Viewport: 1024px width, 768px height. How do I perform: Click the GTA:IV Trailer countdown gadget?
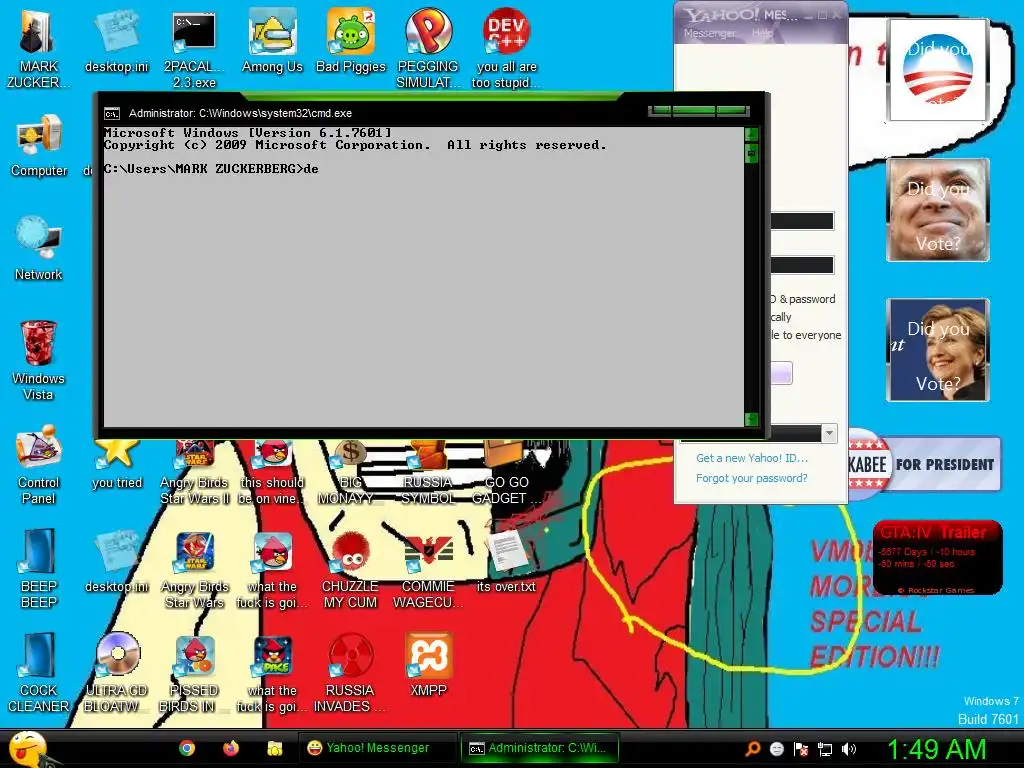click(x=937, y=557)
